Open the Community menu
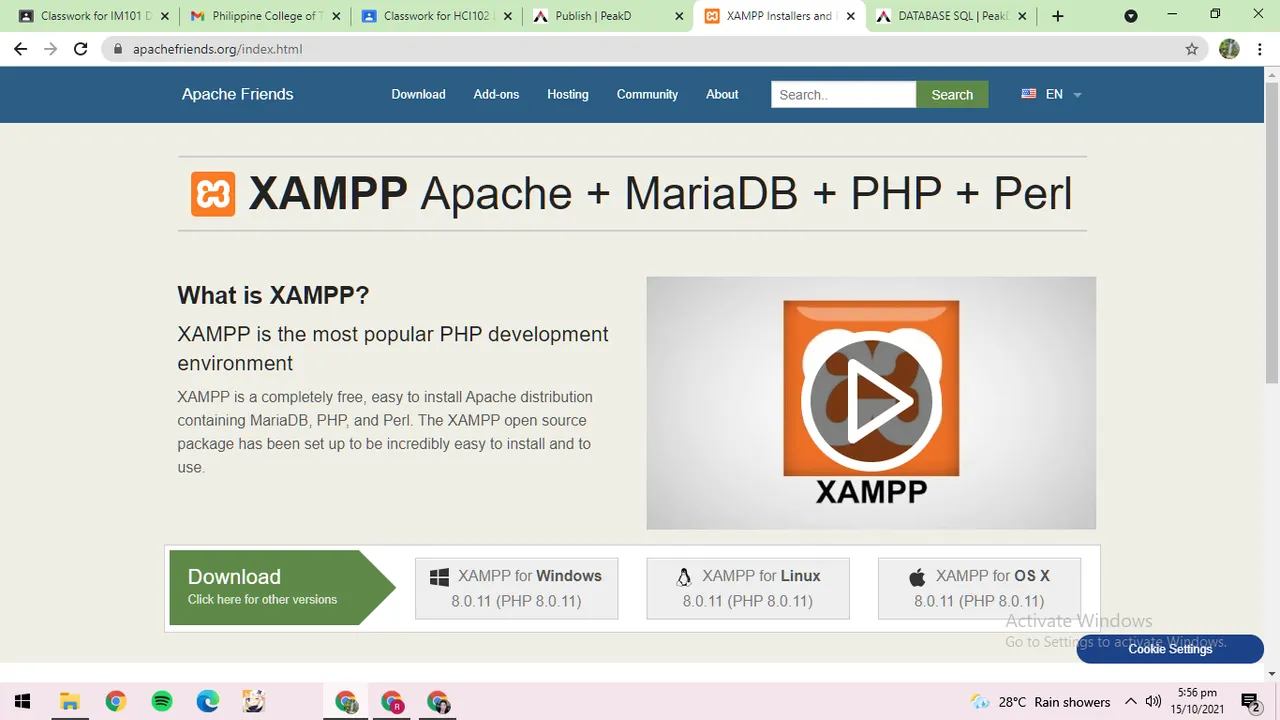 [x=647, y=94]
